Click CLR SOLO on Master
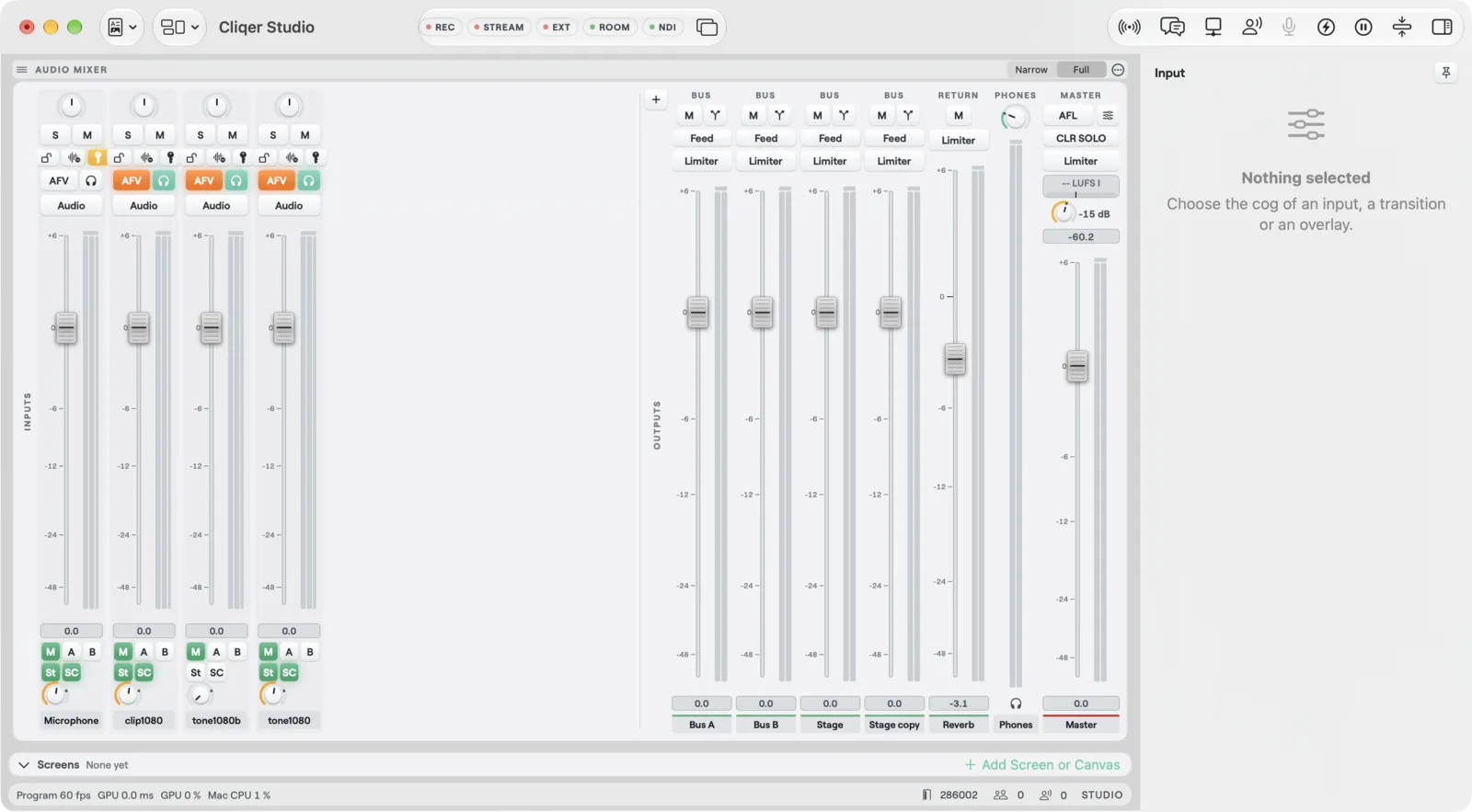This screenshot has width=1472, height=812. tap(1081, 138)
